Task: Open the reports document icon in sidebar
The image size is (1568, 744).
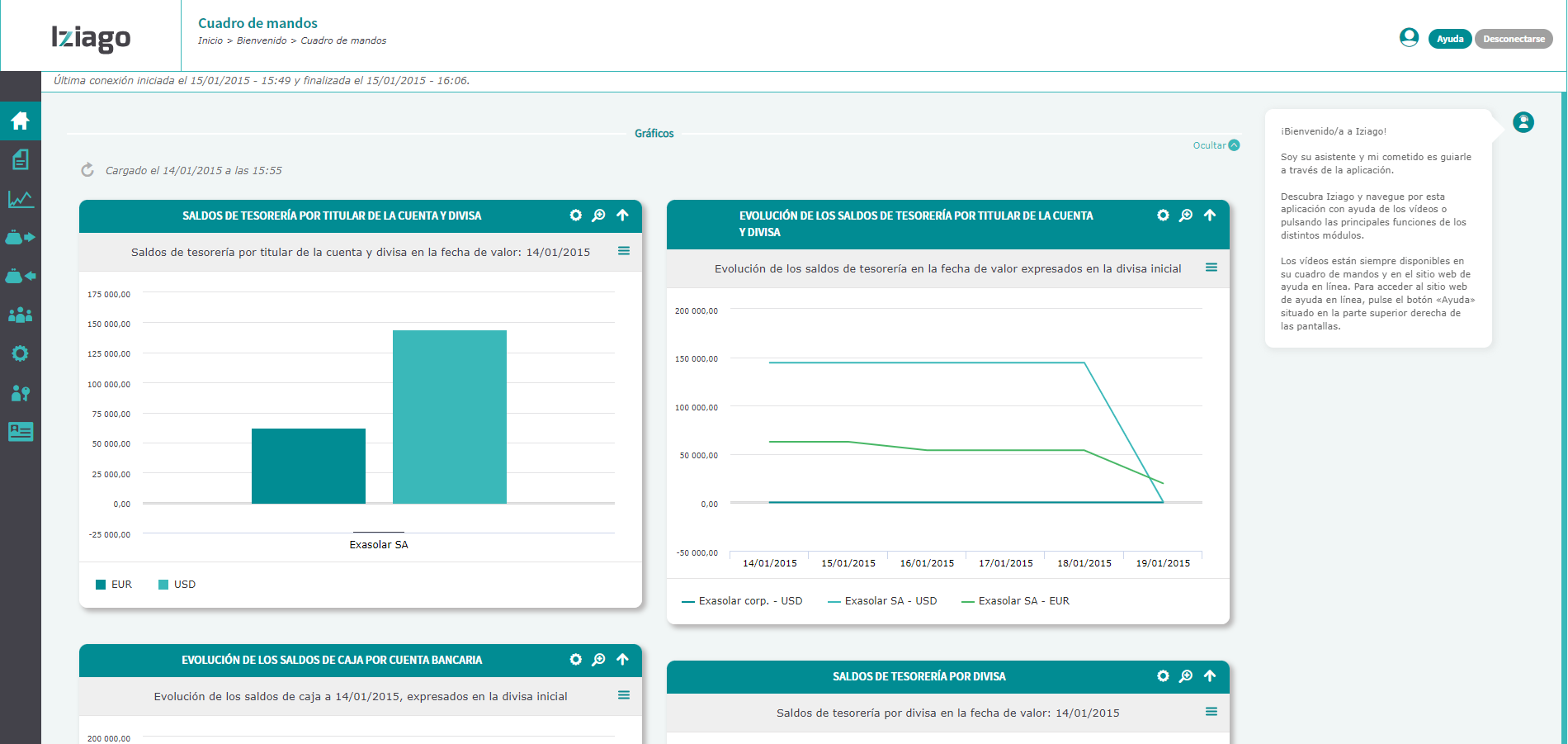Action: [19, 159]
